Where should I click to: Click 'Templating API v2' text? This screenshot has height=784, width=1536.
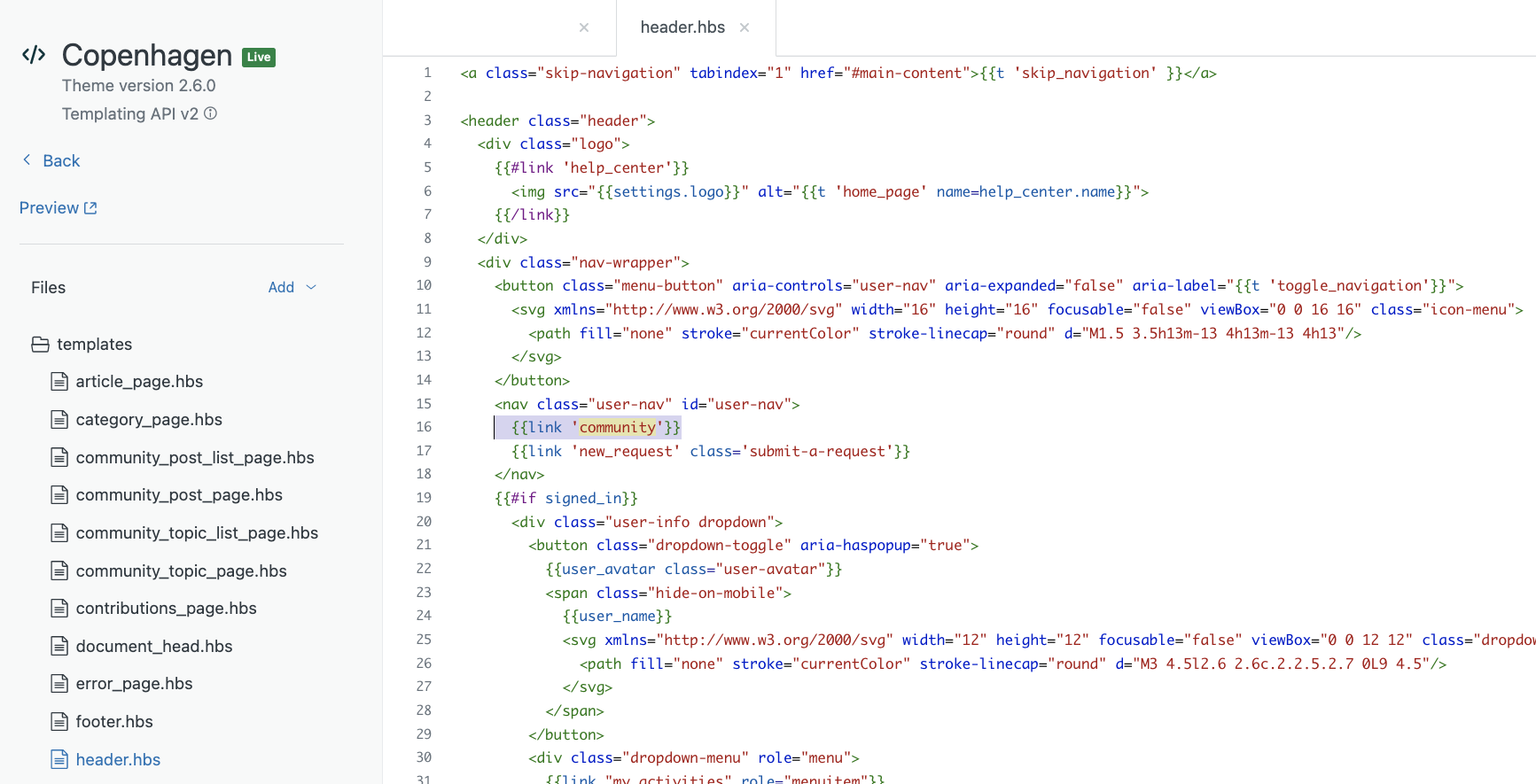pos(130,114)
